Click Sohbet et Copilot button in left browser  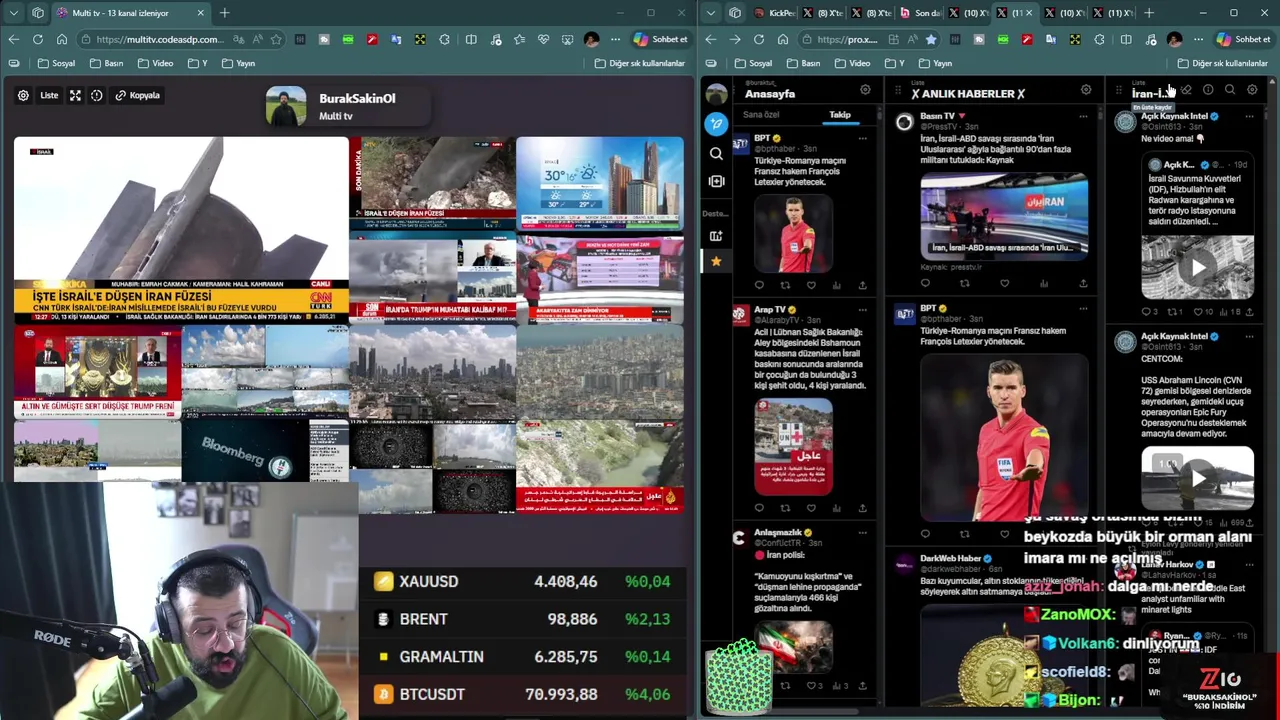point(661,39)
